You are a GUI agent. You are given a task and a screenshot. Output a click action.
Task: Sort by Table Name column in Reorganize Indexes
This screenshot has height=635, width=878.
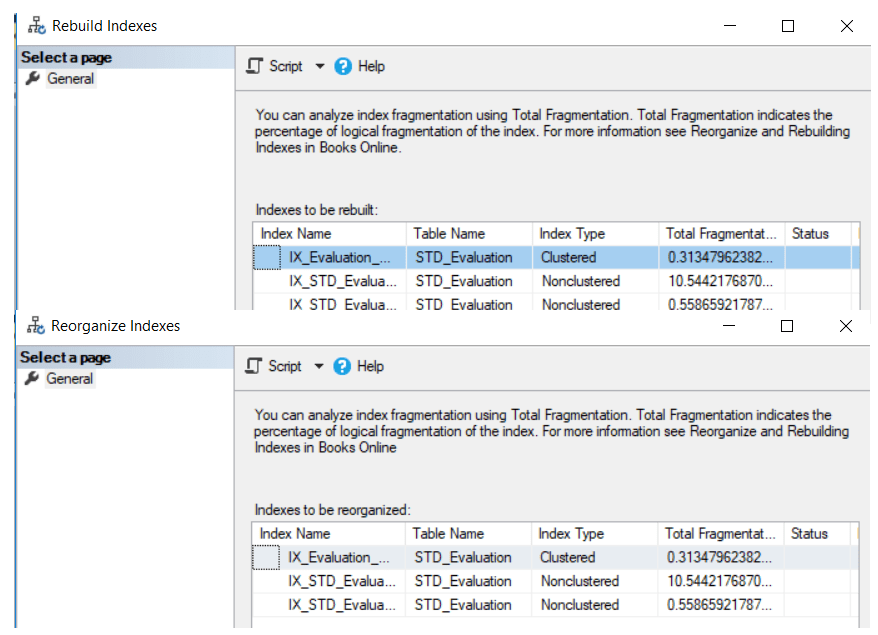click(x=468, y=534)
